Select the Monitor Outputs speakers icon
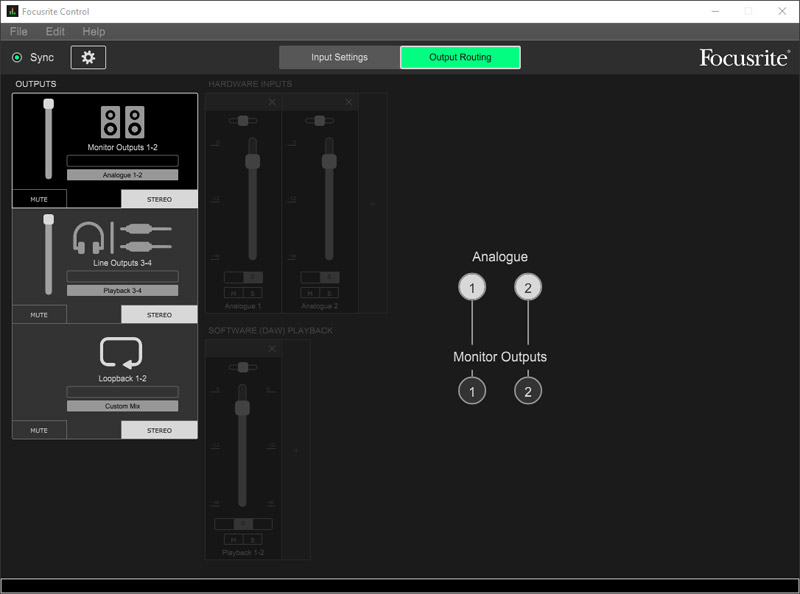This screenshot has width=800, height=594. [122, 122]
